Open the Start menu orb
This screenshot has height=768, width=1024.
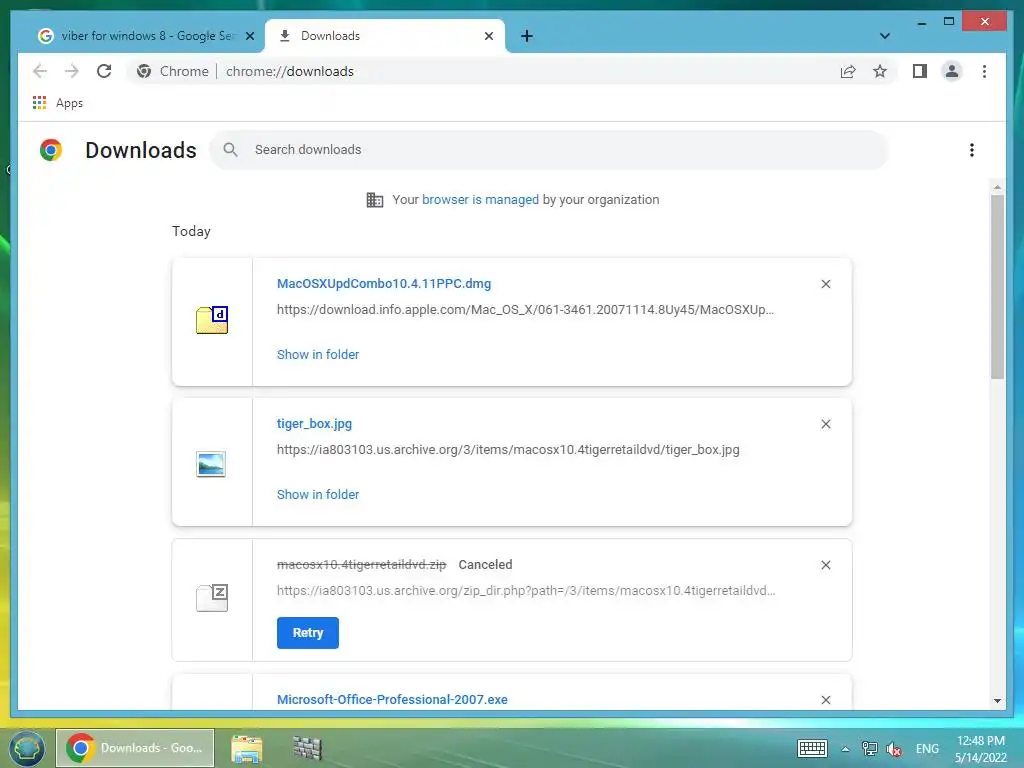[25, 748]
